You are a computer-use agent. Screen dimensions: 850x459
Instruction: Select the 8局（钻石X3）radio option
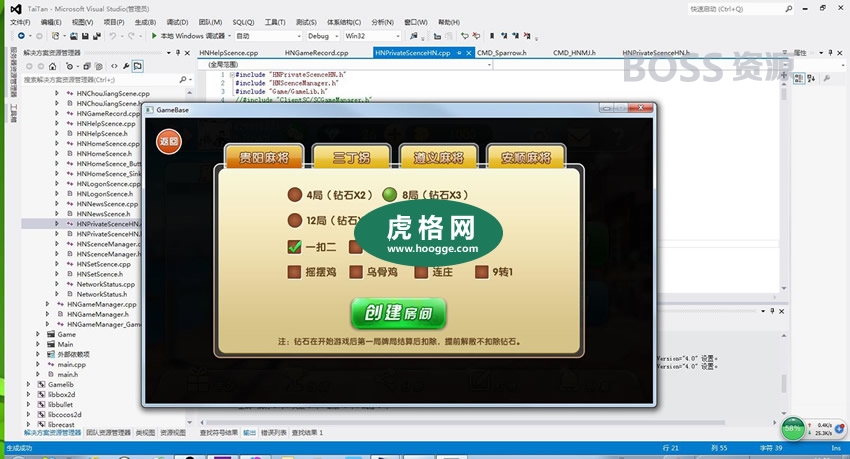pos(389,195)
